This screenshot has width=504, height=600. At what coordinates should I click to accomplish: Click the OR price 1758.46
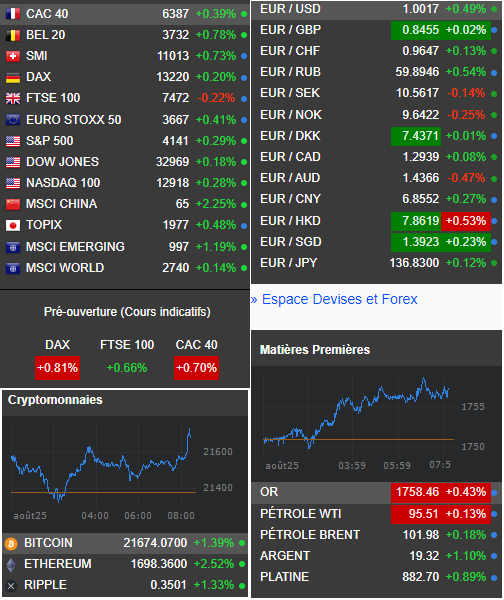pos(417,492)
